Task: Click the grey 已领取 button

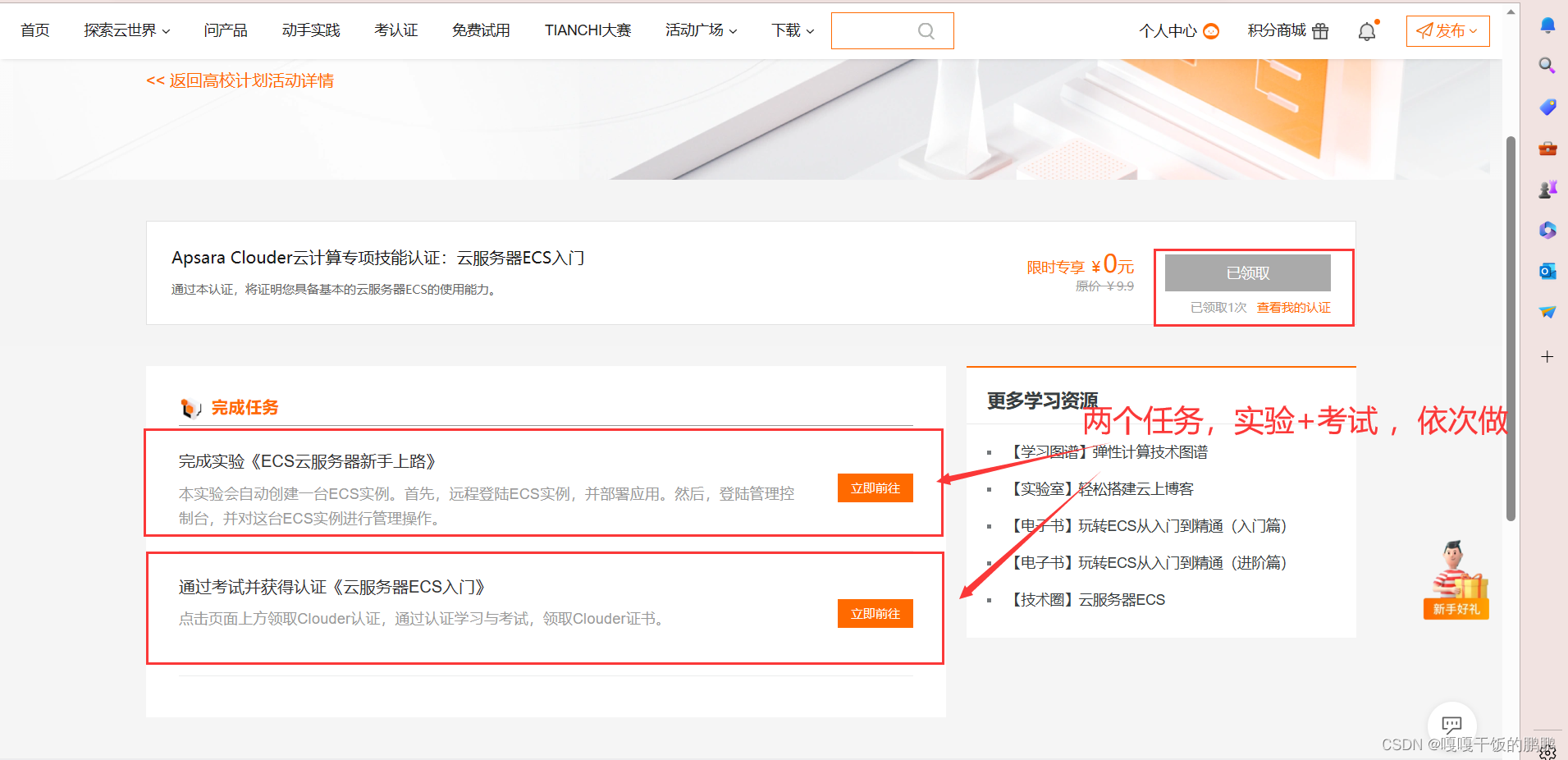Action: [1248, 273]
